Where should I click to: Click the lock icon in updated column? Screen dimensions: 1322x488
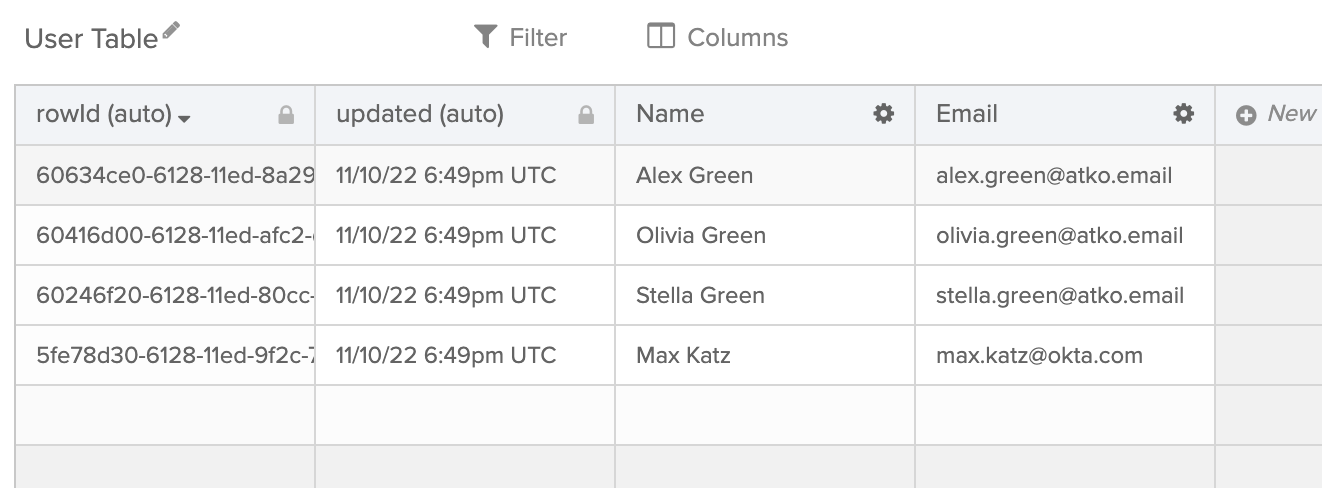pyautogui.click(x=586, y=116)
